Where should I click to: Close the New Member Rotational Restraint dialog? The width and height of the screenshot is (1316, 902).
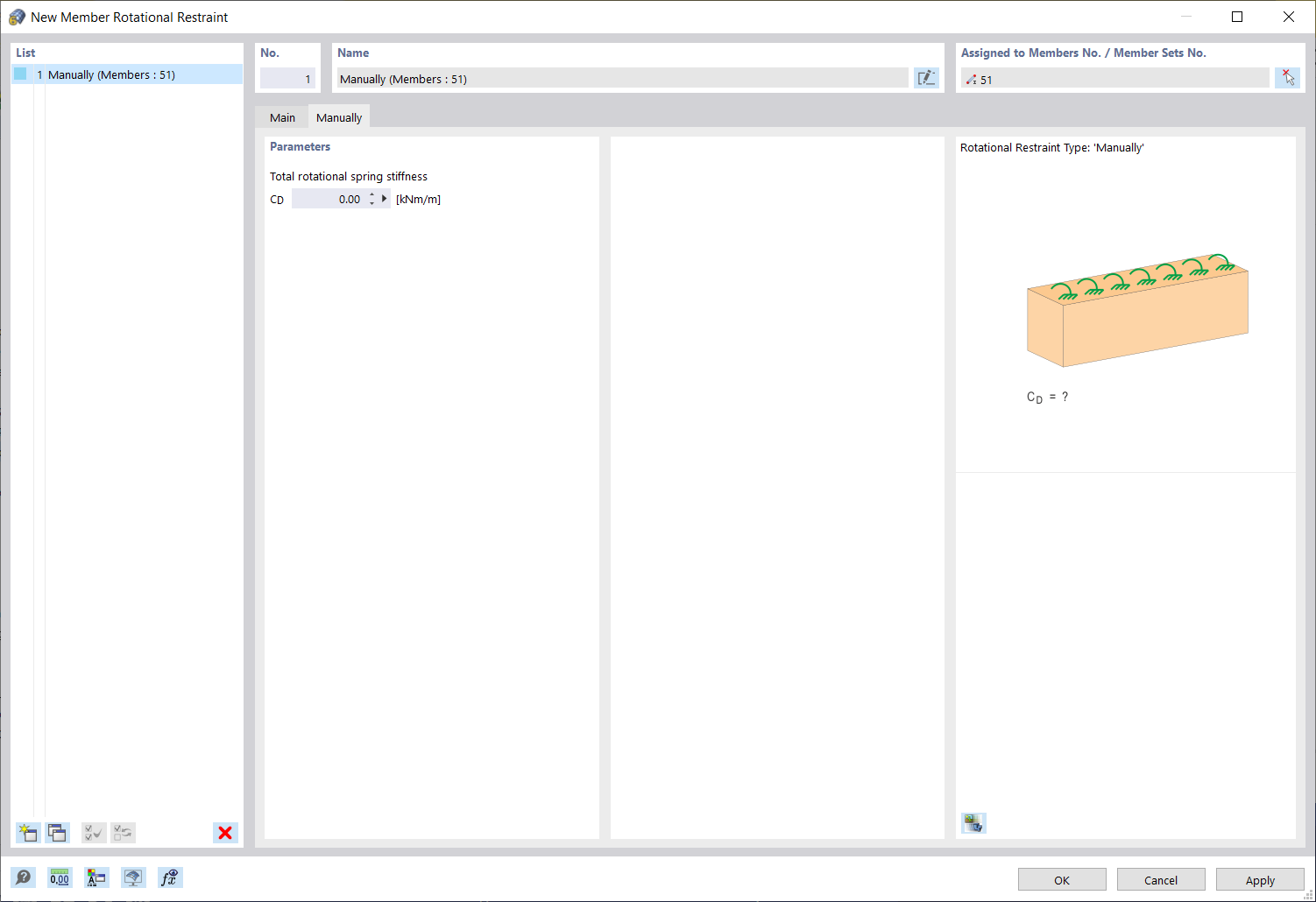[1288, 17]
